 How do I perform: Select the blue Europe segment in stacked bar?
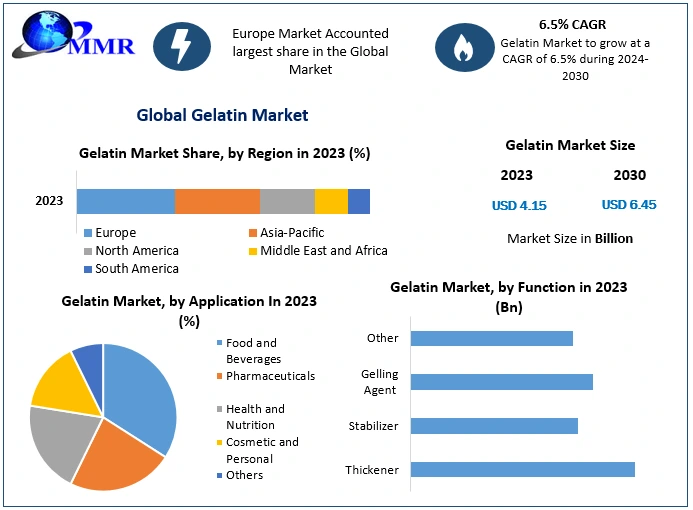(126, 201)
